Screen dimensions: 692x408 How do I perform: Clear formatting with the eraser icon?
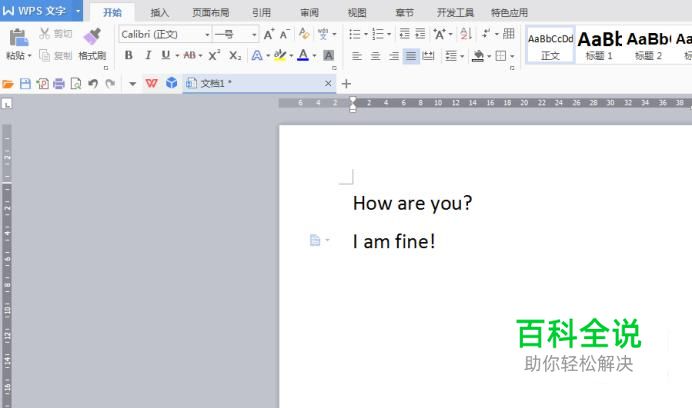(x=304, y=34)
